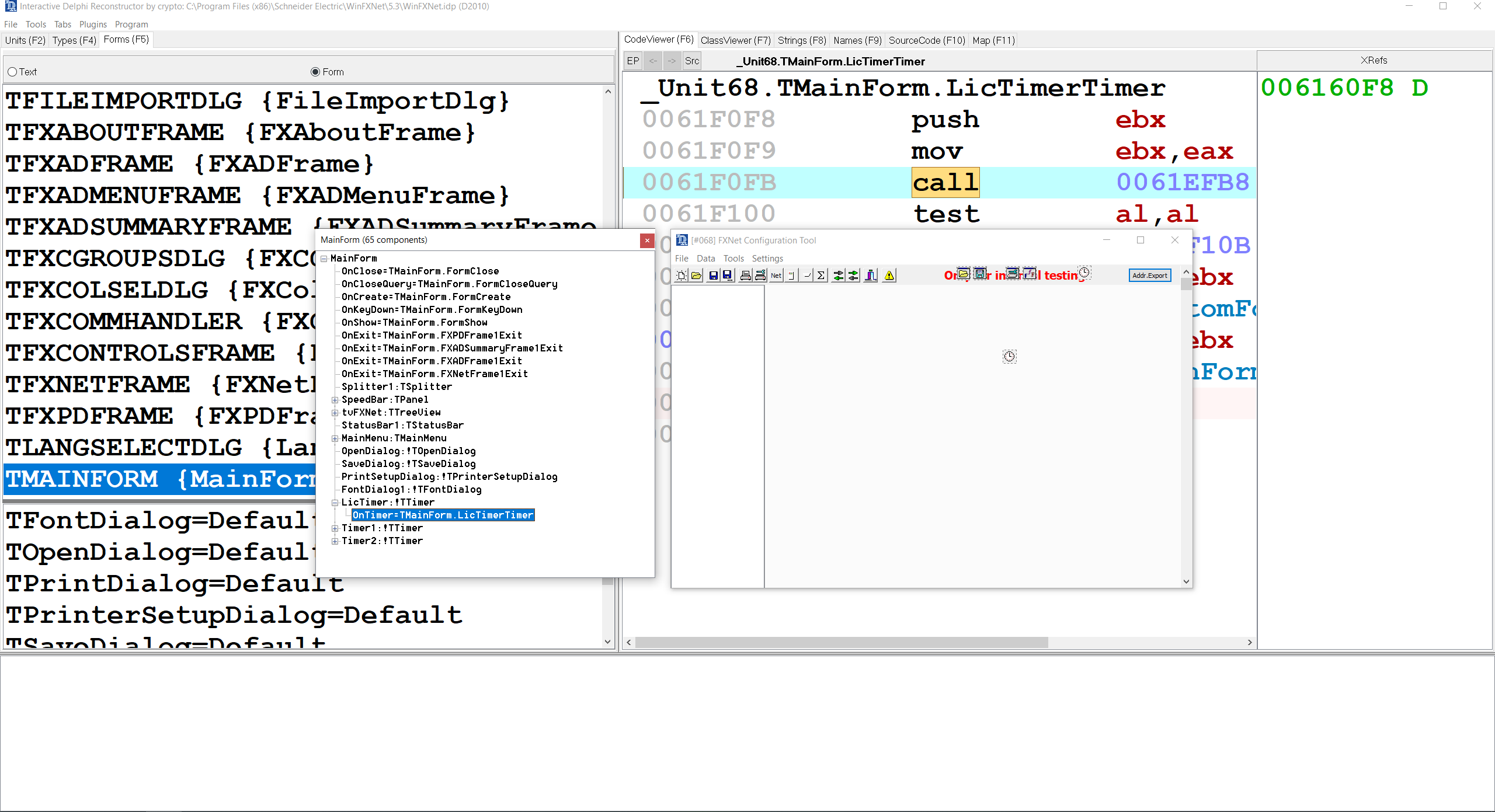The height and width of the screenshot is (812, 1495).
Task: Click the forms list scroll-down arrow
Action: pyautogui.click(x=608, y=642)
